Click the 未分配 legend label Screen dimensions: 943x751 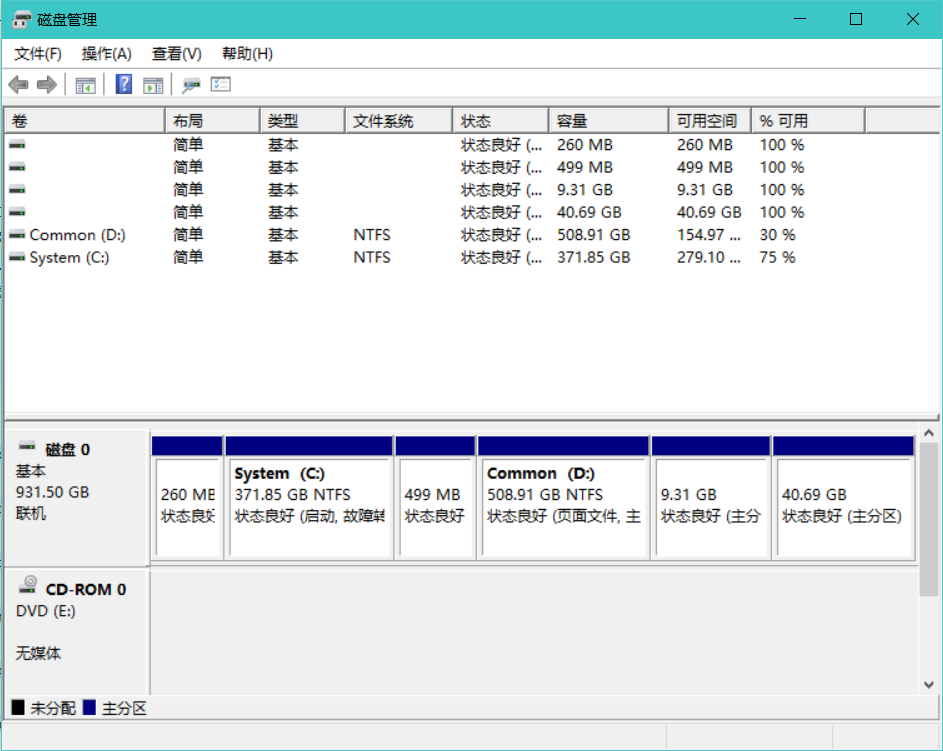[x=53, y=708]
